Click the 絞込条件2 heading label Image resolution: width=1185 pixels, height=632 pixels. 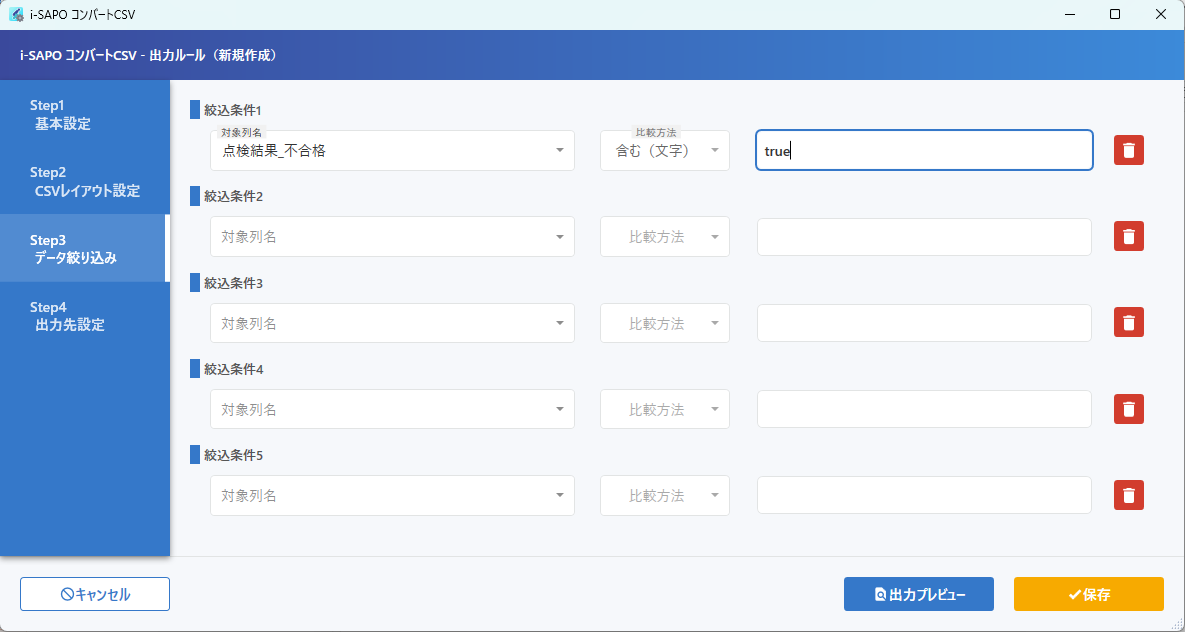(234, 197)
